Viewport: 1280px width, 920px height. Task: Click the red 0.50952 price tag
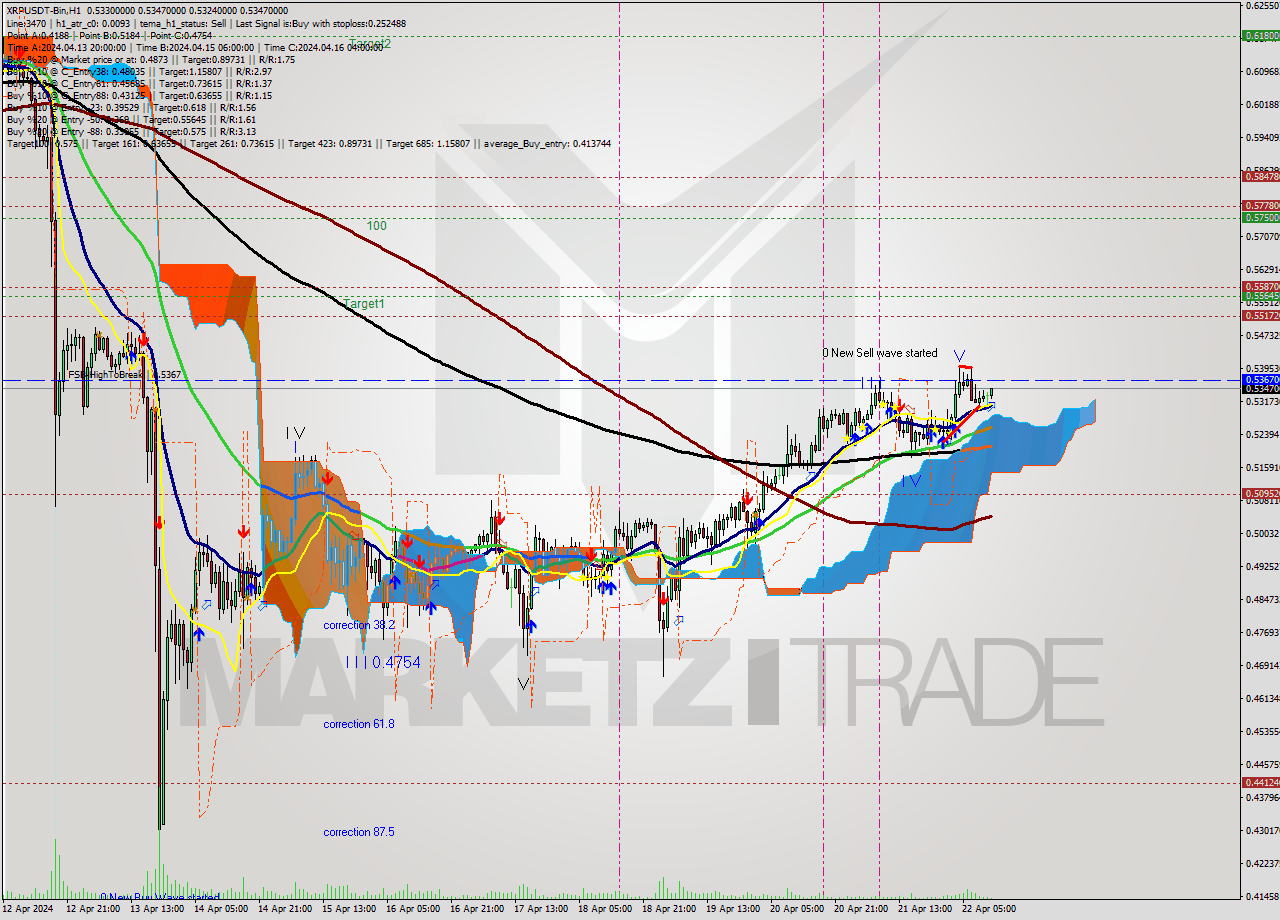click(1260, 494)
